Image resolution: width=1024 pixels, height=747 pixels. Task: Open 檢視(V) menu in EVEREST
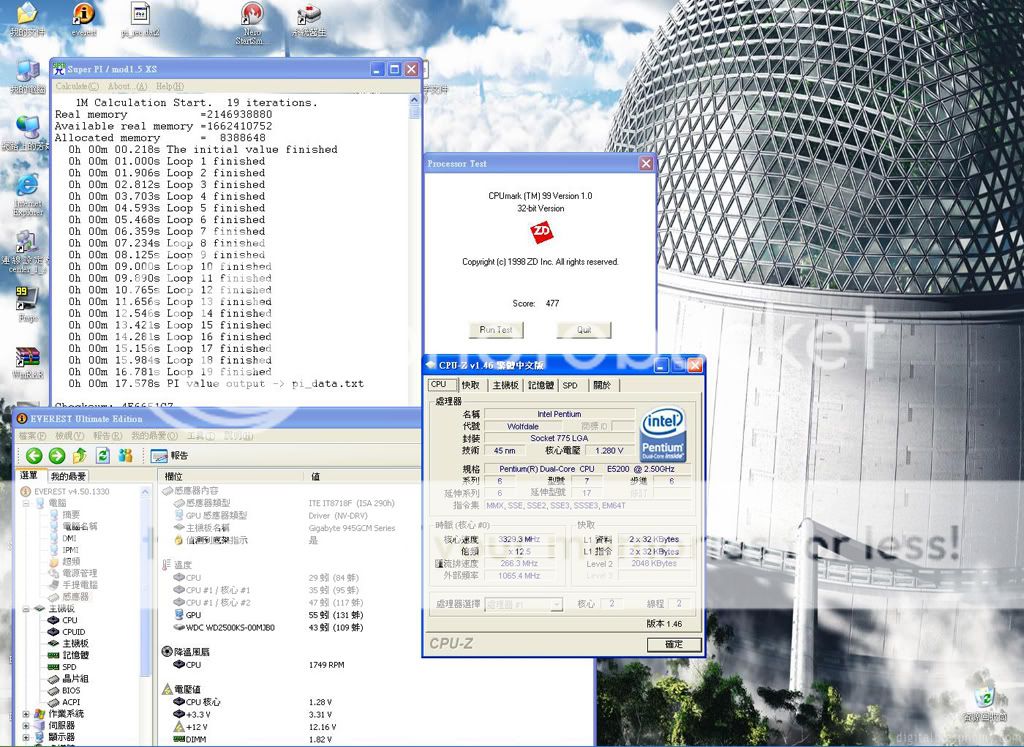69,436
